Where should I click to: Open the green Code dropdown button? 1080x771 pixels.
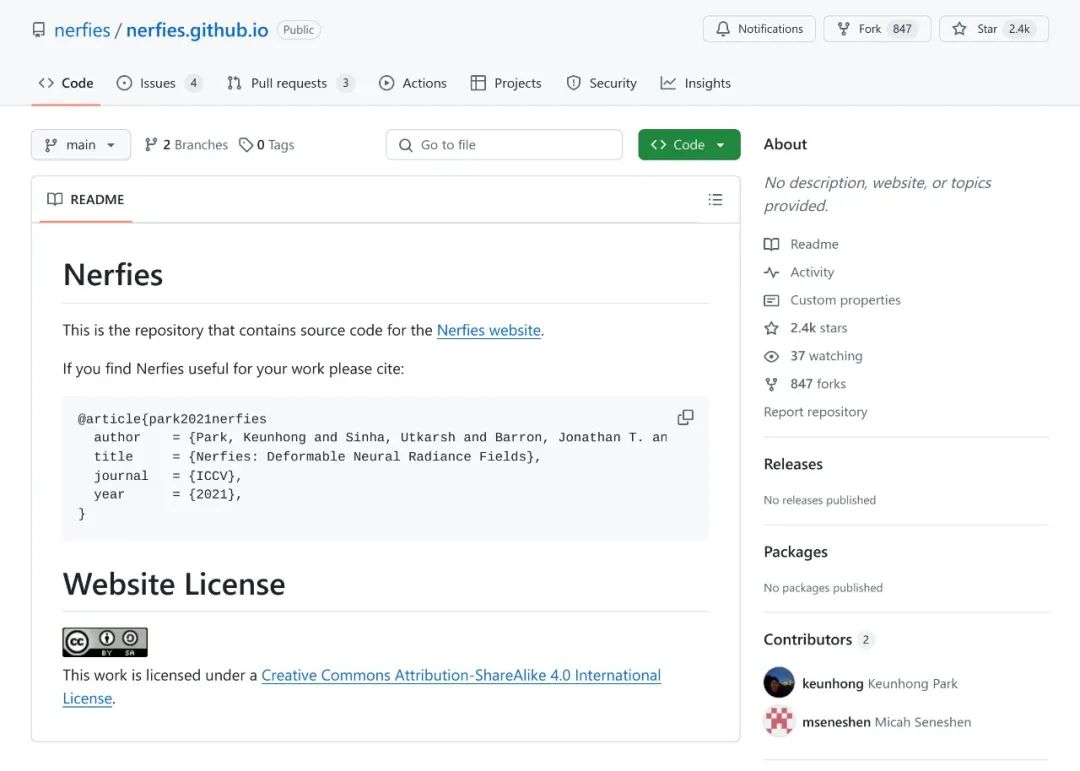(689, 145)
